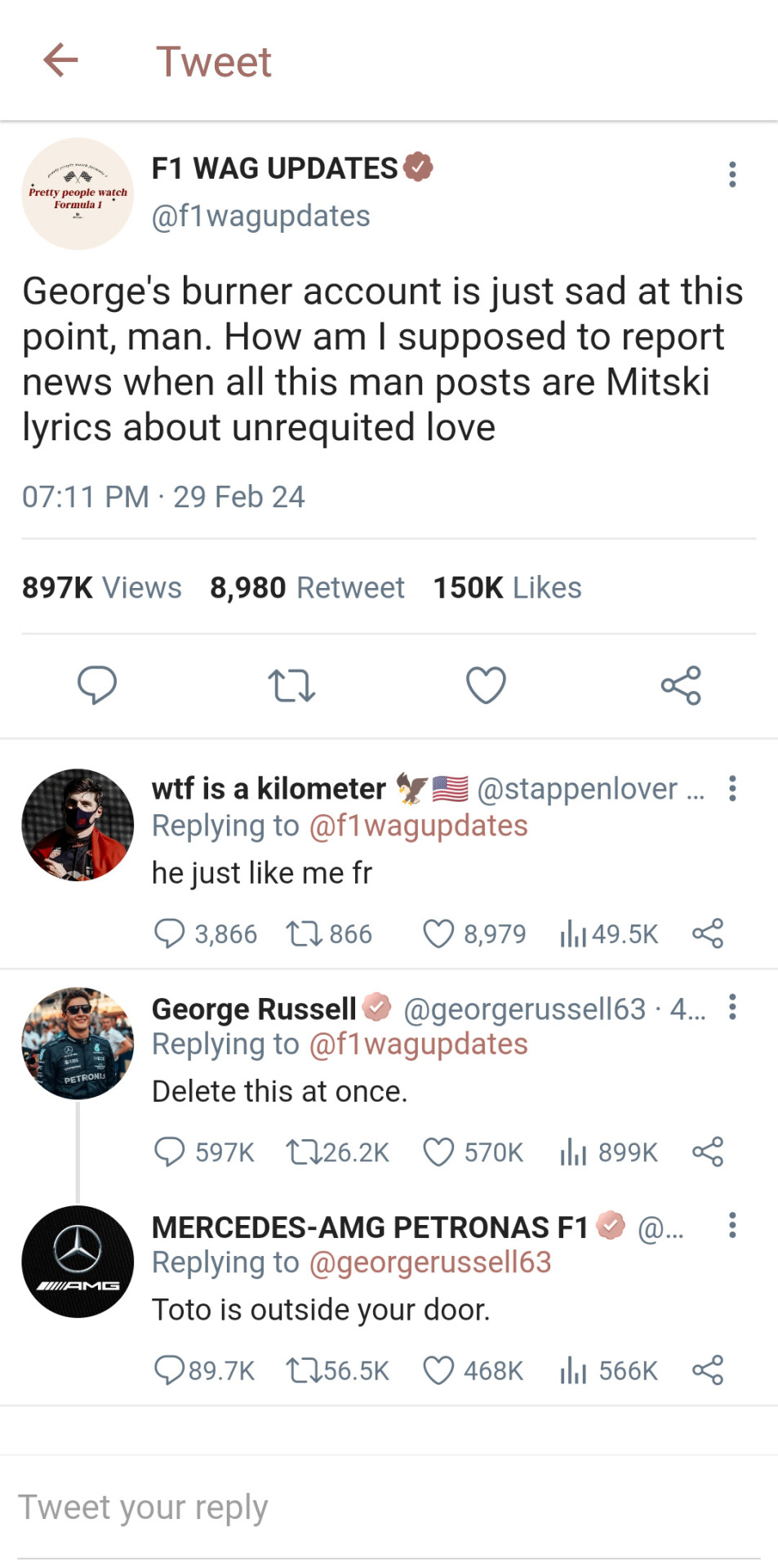Open the options menu on George Russell's reply
778x1568 pixels.
[732, 1007]
